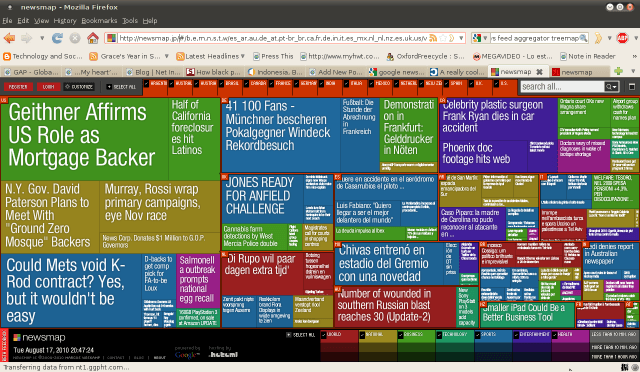Open Could Mets void K-Rod contract story
The height and width of the screenshot is (372, 640).
click(x=65, y=290)
